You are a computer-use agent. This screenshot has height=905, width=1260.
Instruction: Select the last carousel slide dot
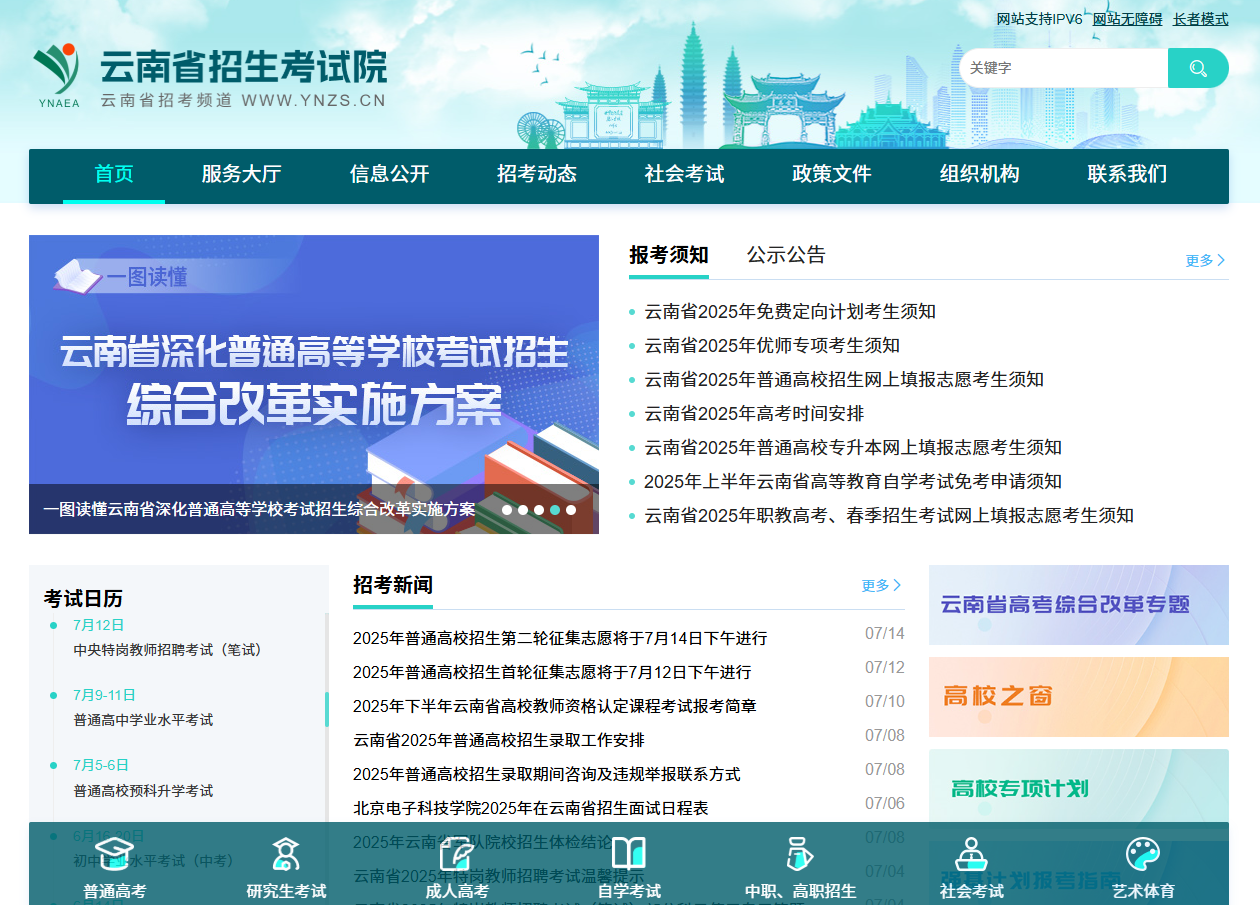571,510
